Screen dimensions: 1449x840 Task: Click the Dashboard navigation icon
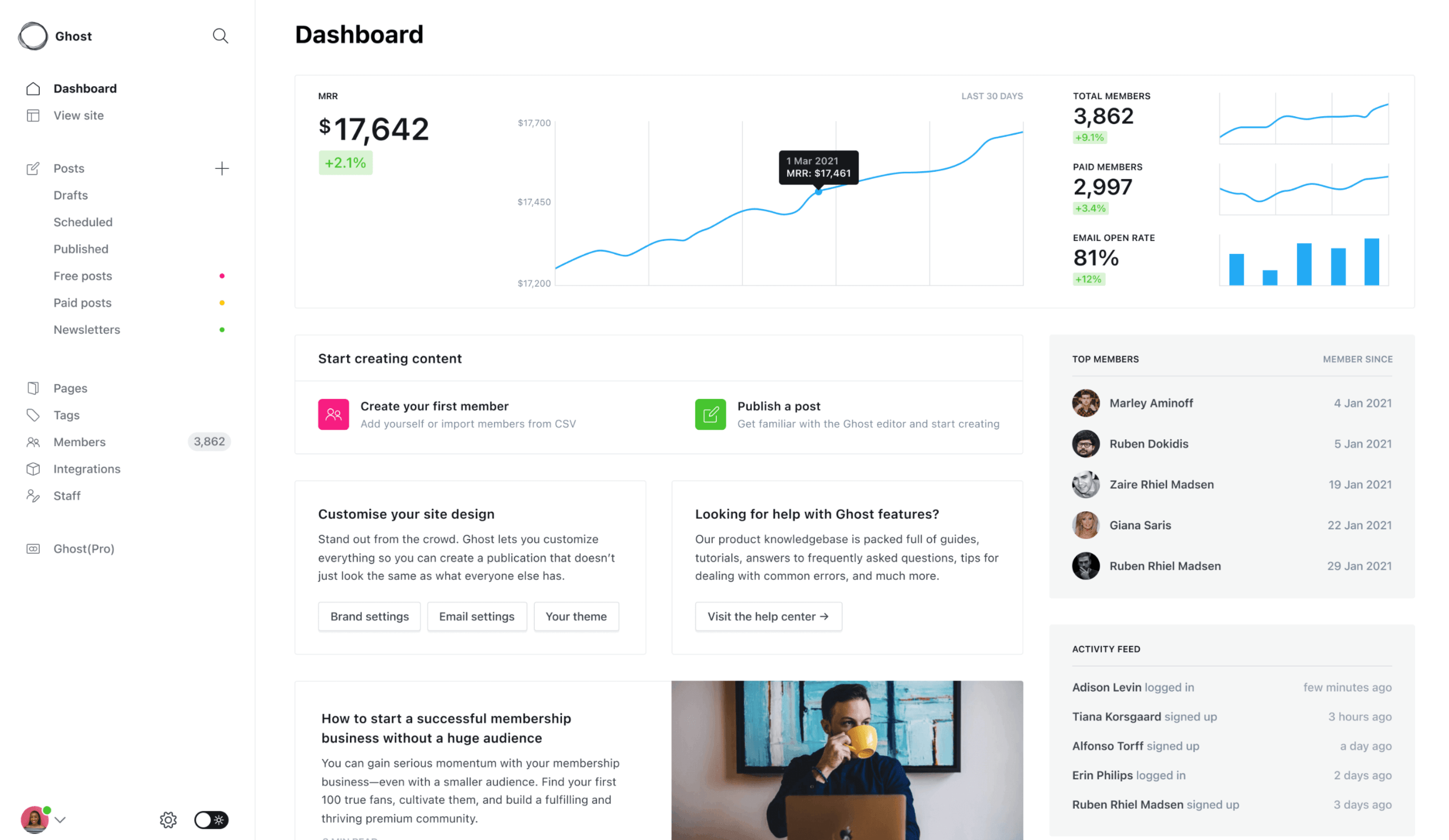tap(33, 88)
